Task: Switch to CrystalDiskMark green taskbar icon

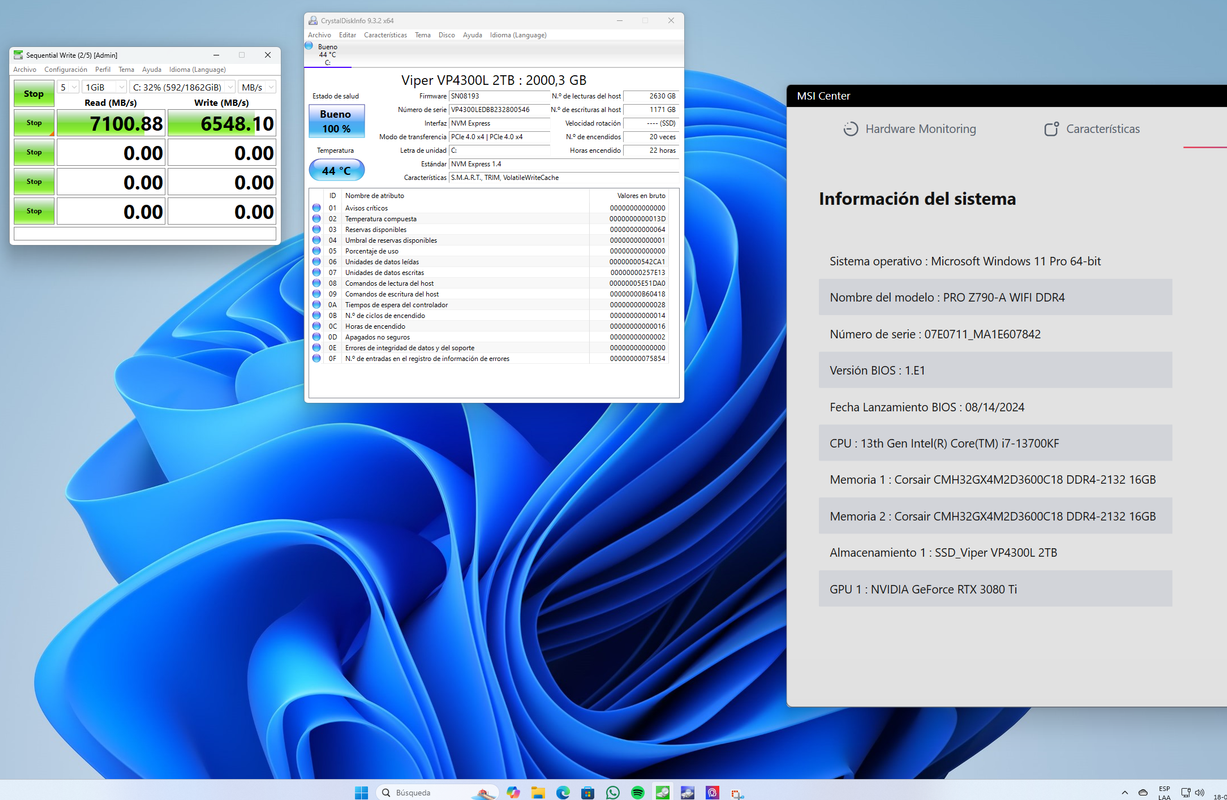Action: pos(663,792)
